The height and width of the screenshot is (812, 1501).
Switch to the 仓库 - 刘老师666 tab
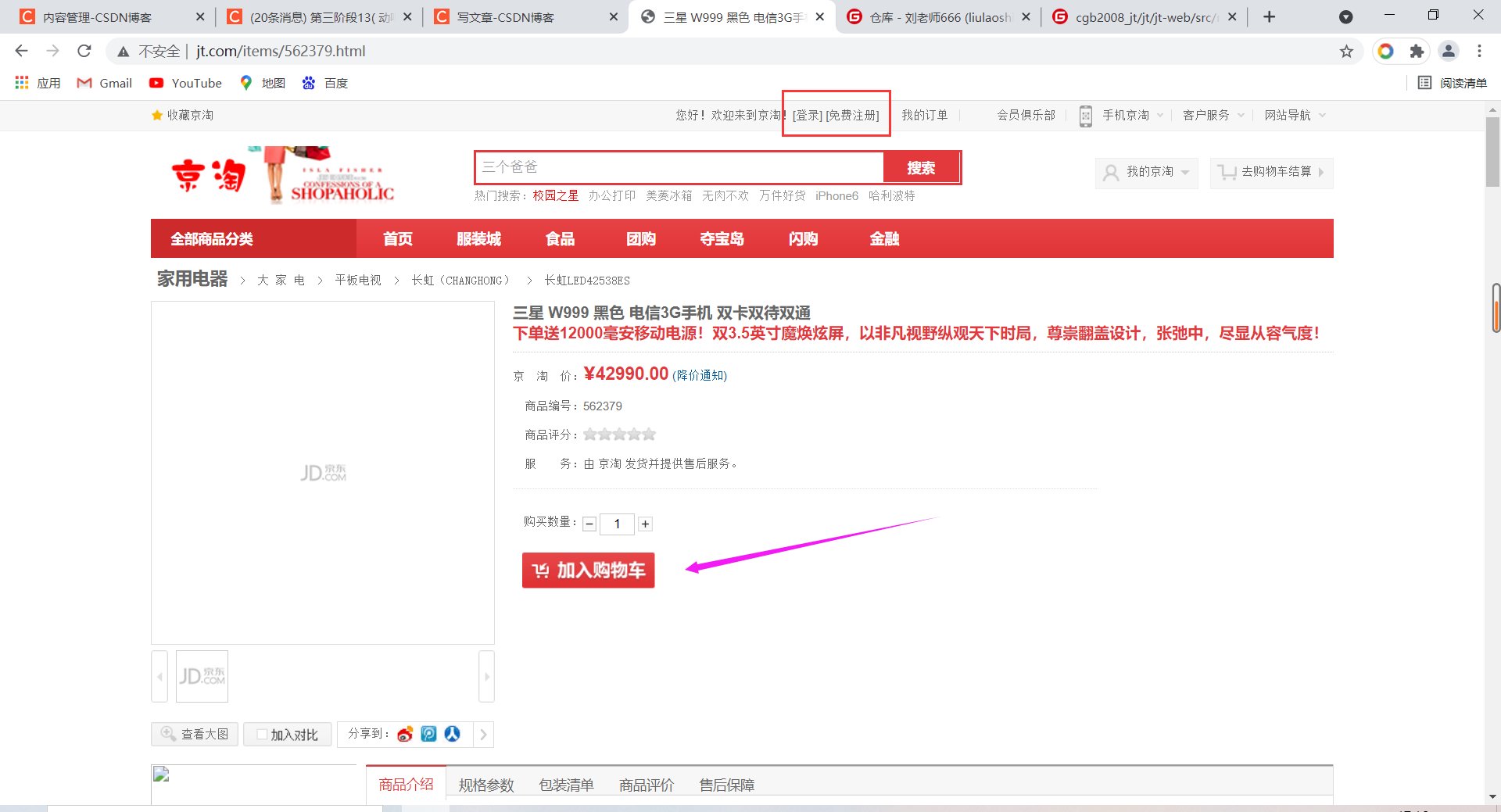[x=938, y=16]
